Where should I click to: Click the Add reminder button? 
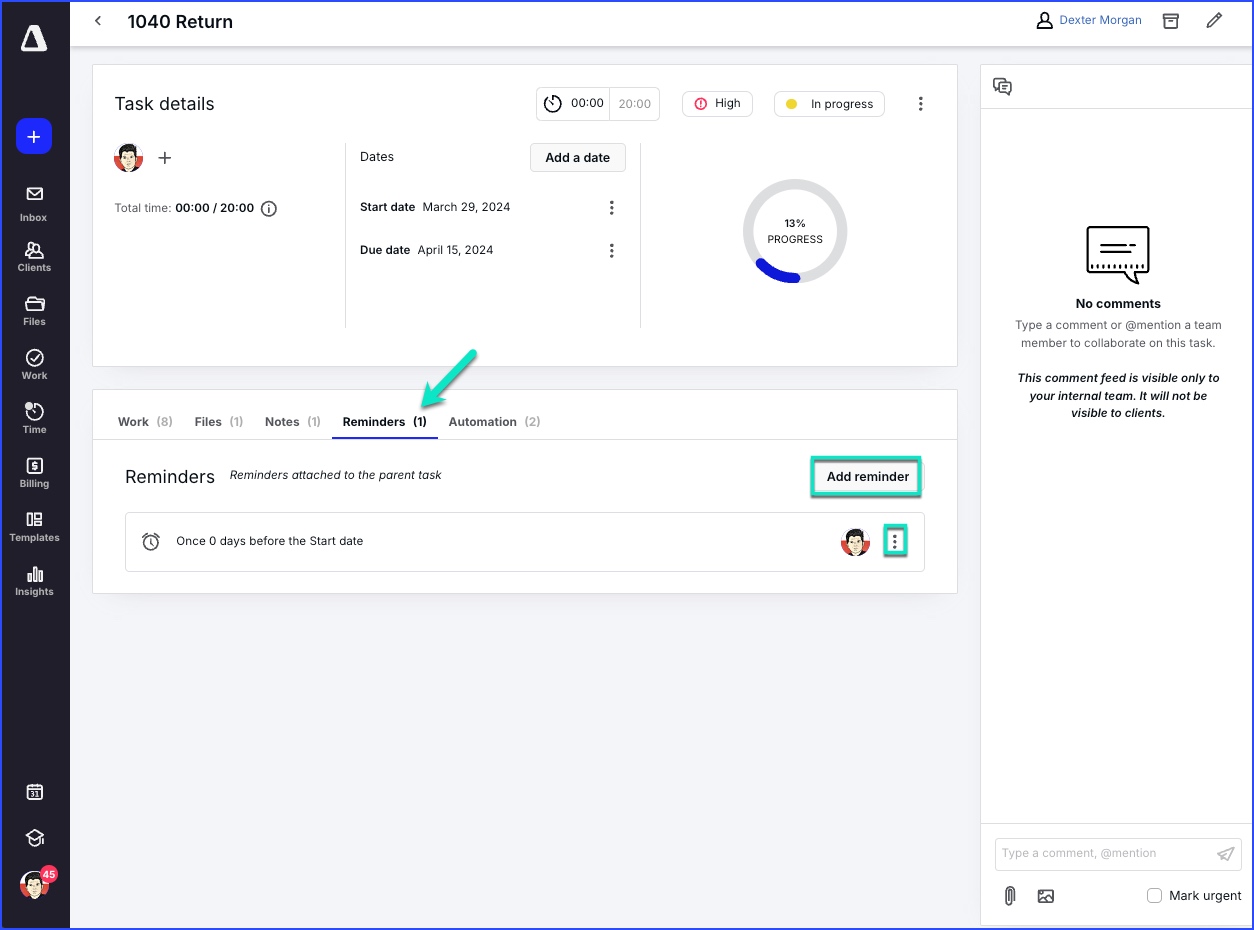(x=867, y=477)
